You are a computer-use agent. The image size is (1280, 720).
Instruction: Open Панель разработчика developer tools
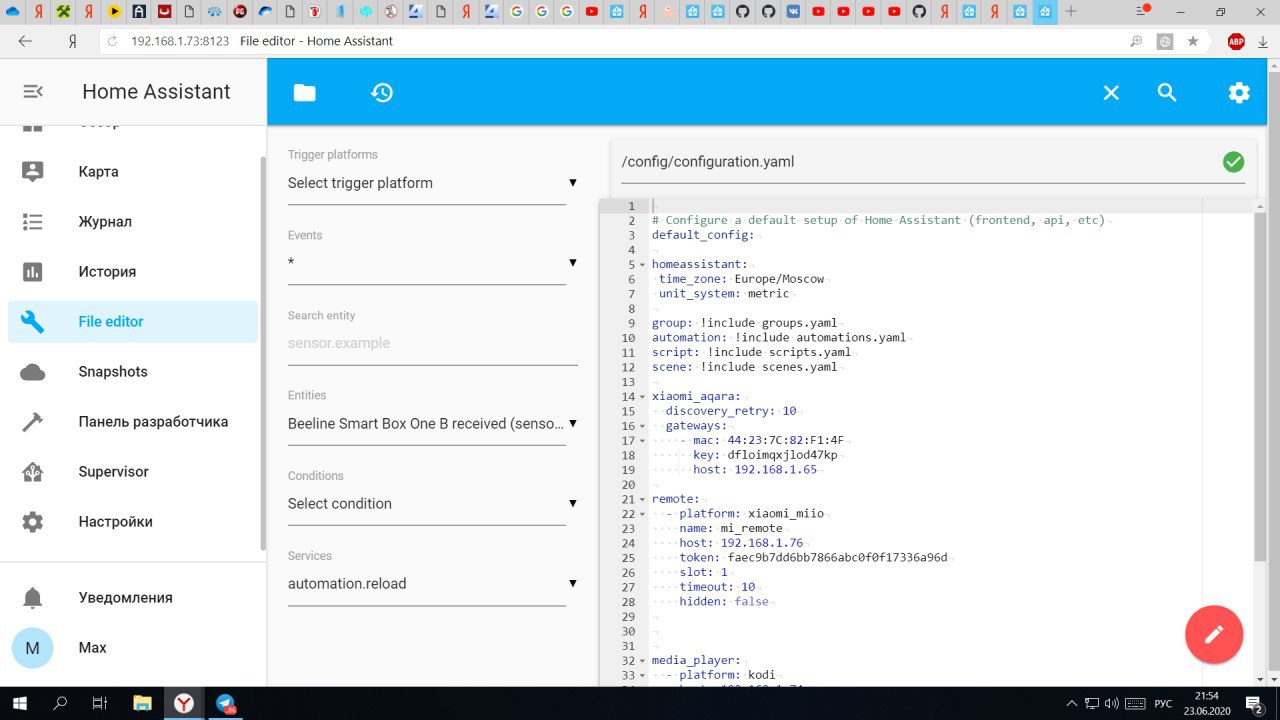[x=133, y=421]
